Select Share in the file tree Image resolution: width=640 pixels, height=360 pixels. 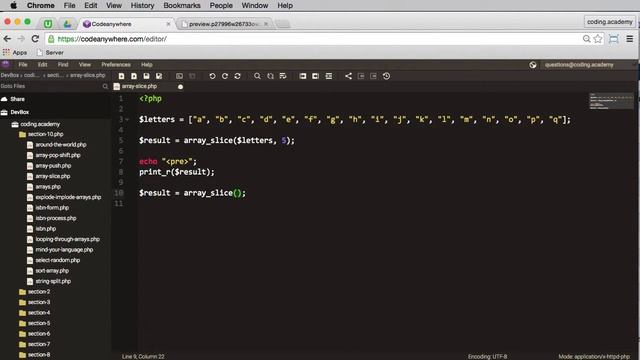(x=17, y=99)
